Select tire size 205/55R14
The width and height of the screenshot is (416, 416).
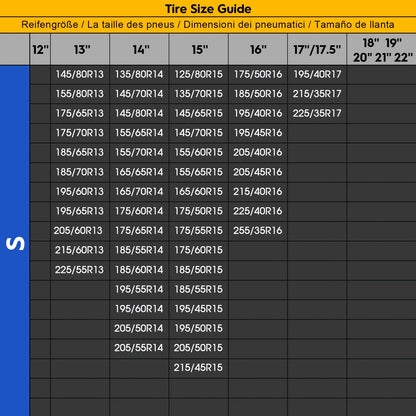(139, 348)
